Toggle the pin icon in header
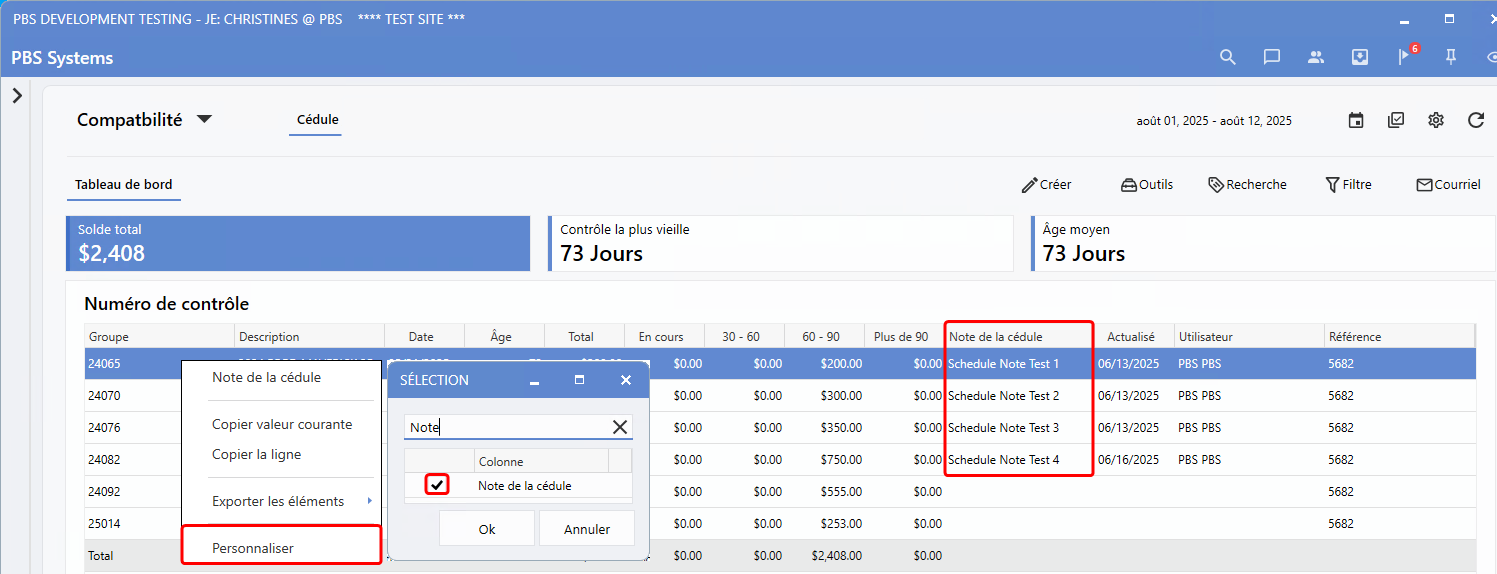This screenshot has height=574, width=1497. tap(1451, 57)
